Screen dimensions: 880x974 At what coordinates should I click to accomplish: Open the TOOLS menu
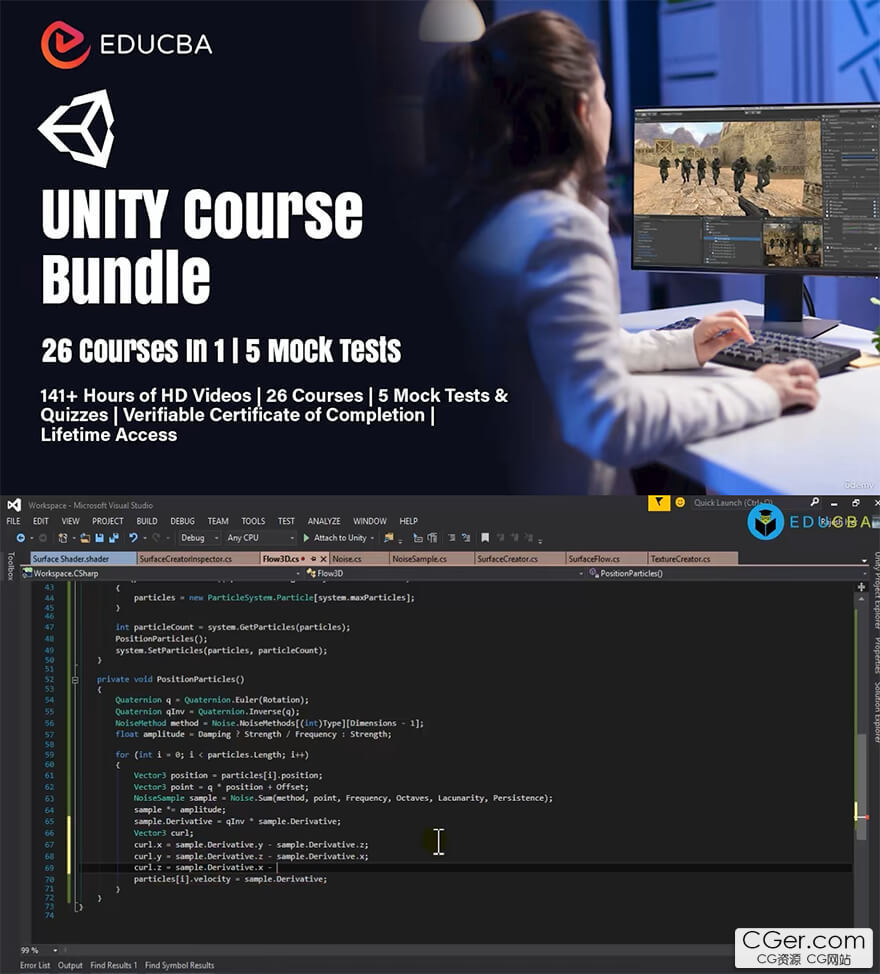[x=253, y=521]
